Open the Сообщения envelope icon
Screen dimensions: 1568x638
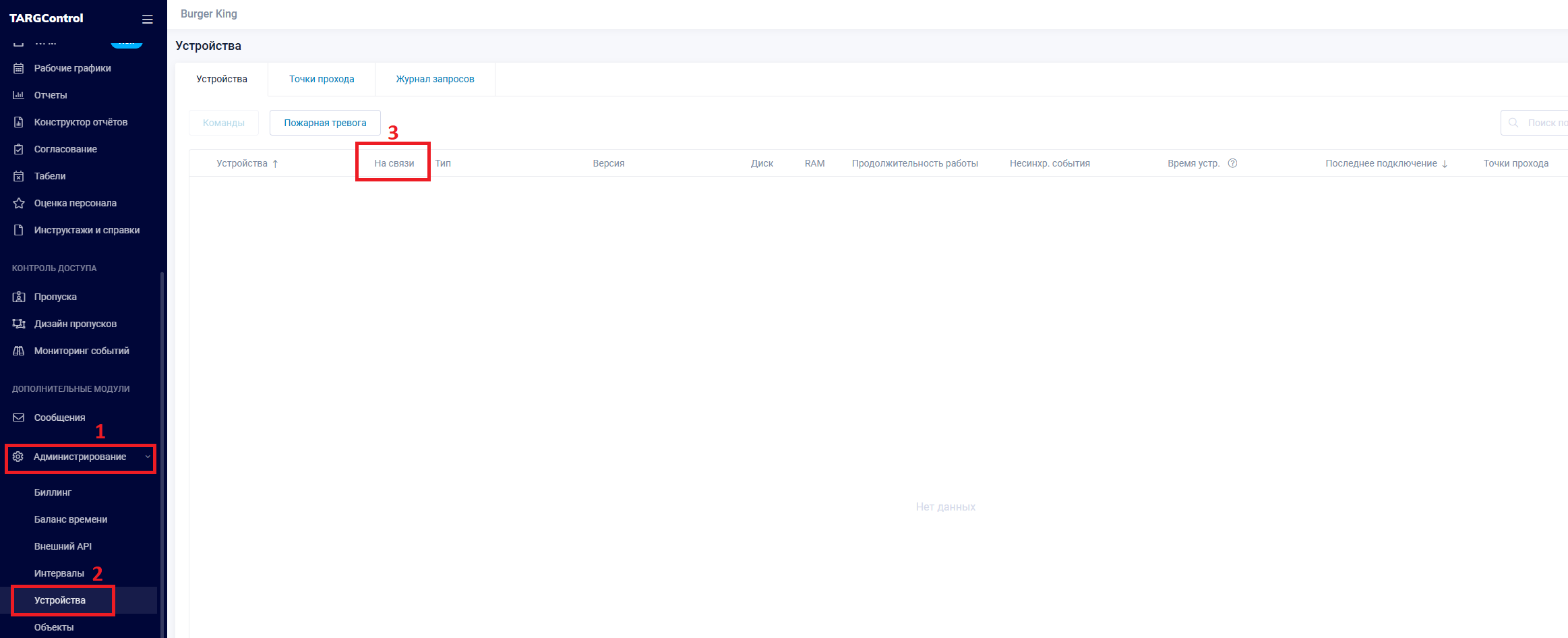click(x=19, y=417)
